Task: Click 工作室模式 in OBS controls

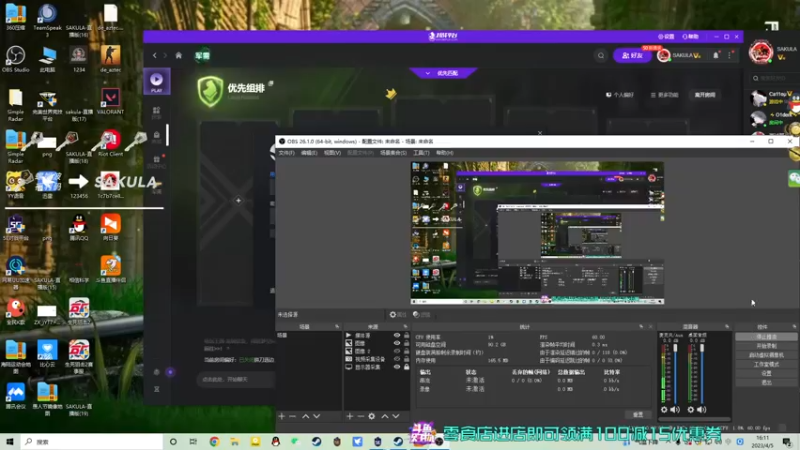Action: [x=766, y=364]
